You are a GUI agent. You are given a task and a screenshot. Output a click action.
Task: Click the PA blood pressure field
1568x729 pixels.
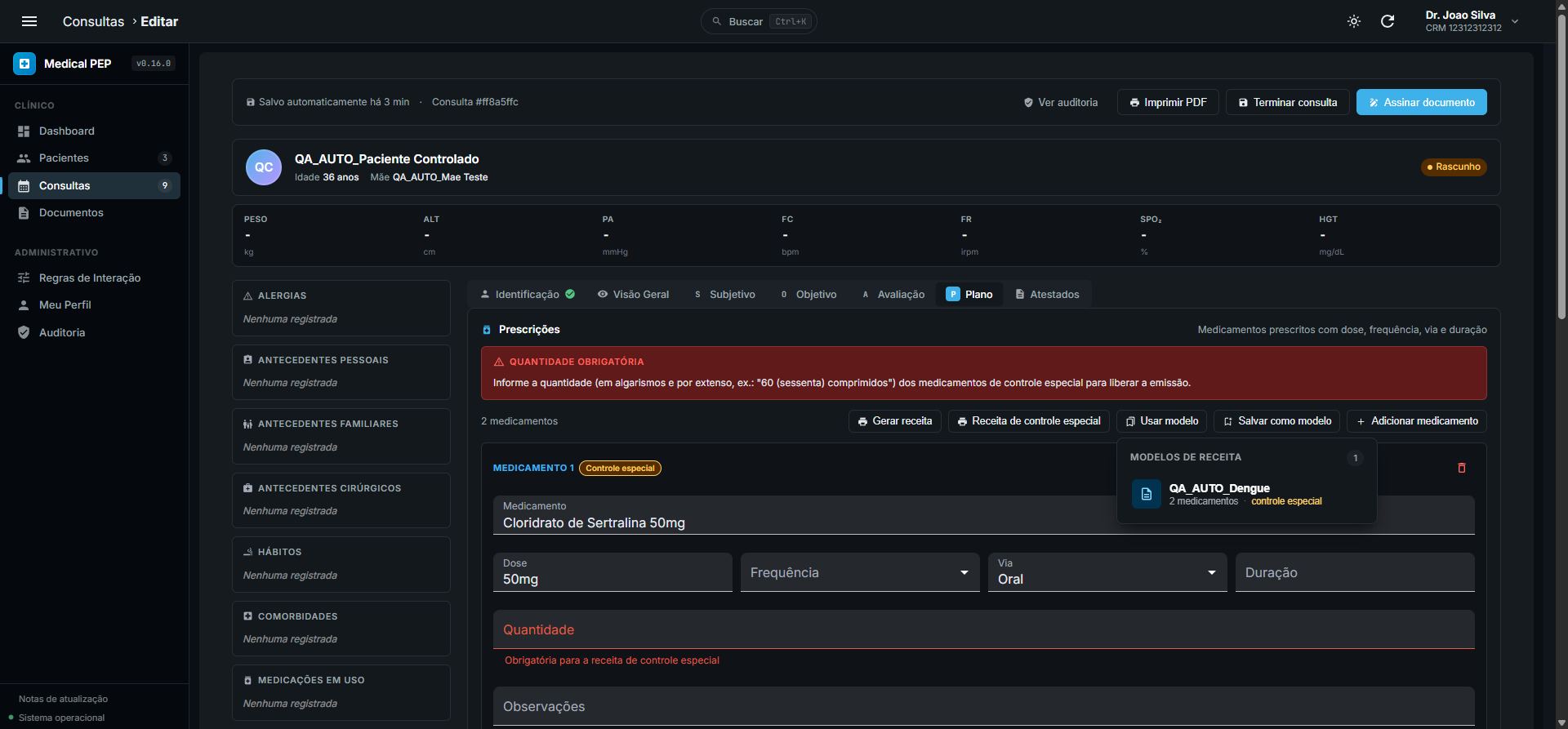click(686, 236)
